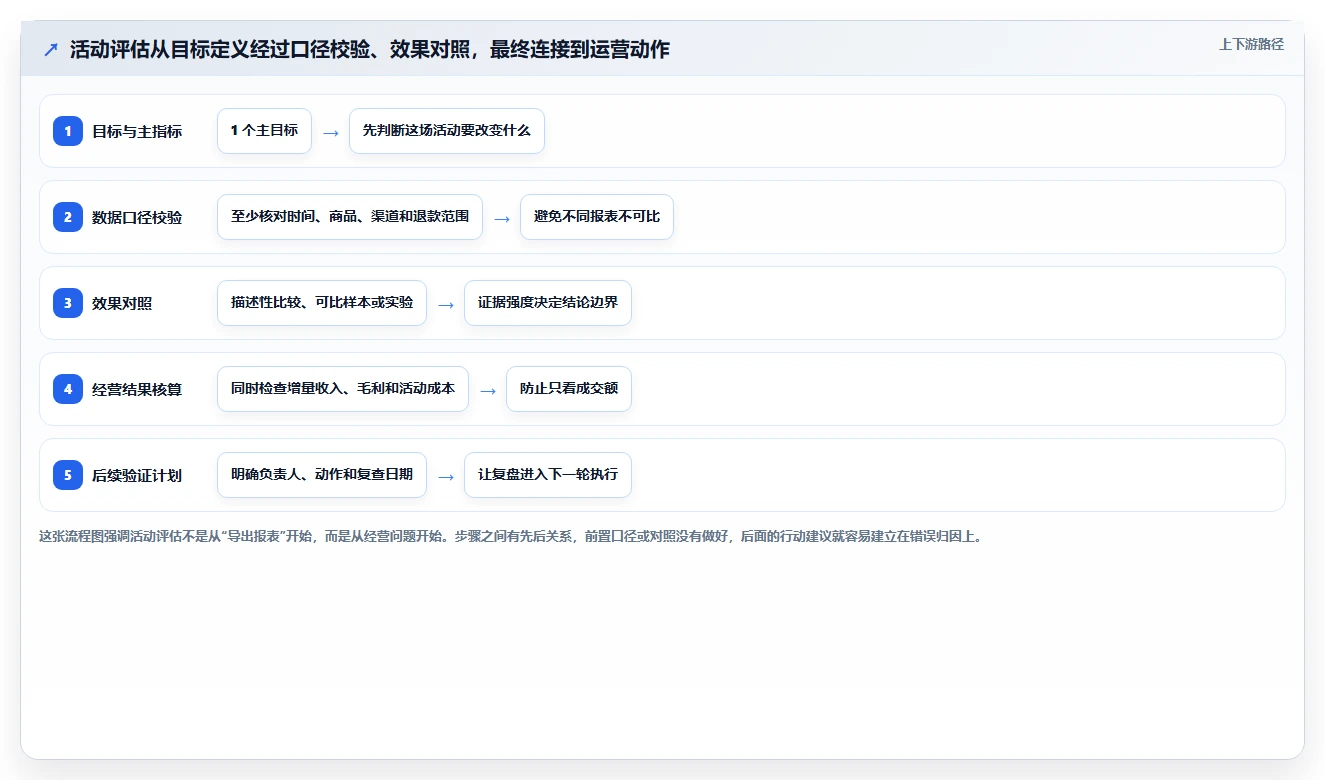Select the step 4 number badge

coord(68,389)
